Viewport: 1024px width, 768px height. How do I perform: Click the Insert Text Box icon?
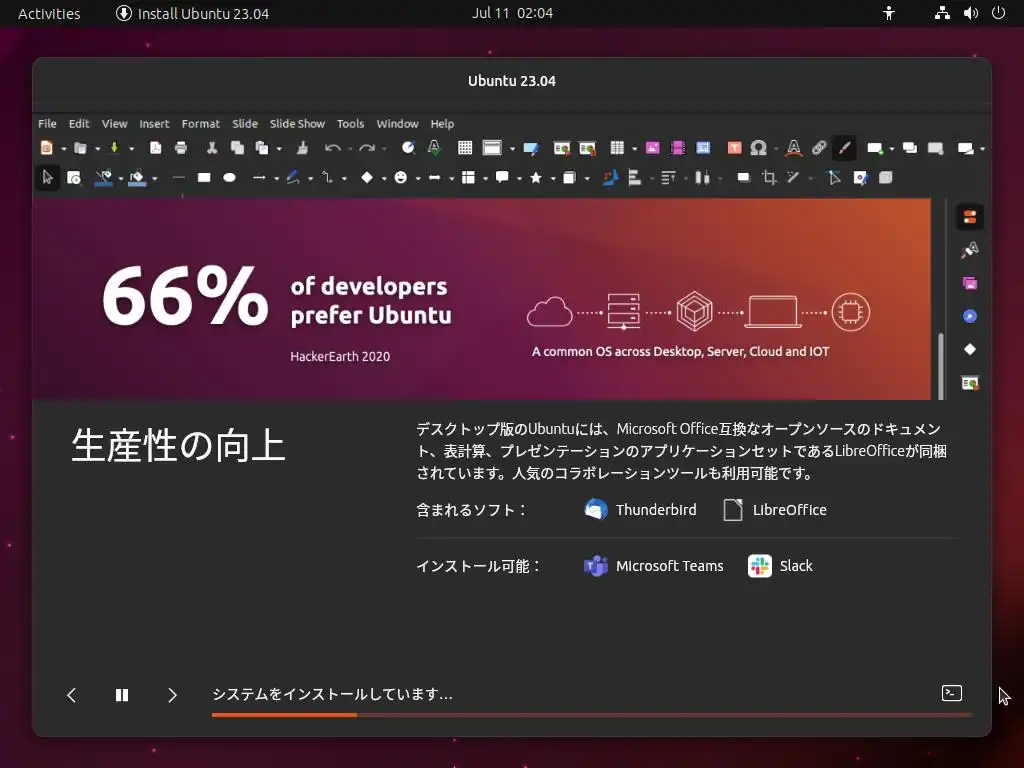tap(734, 148)
